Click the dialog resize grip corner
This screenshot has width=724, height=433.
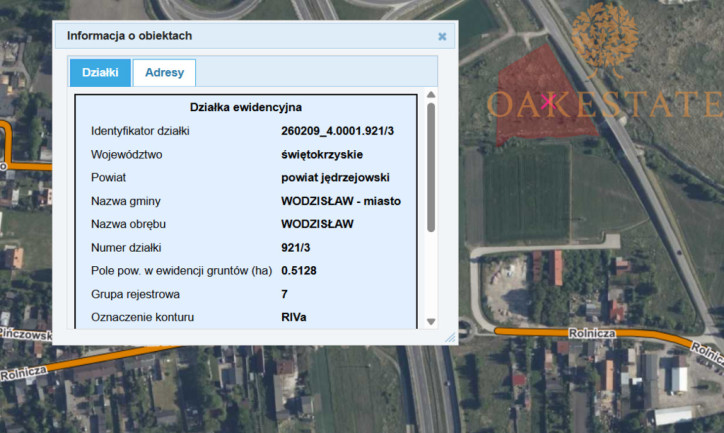click(450, 337)
